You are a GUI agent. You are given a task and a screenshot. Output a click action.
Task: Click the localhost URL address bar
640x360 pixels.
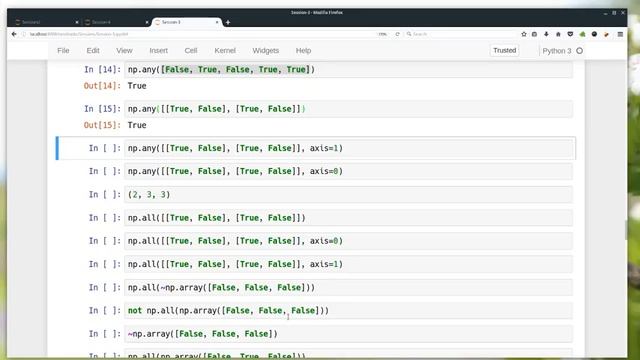[200, 34]
